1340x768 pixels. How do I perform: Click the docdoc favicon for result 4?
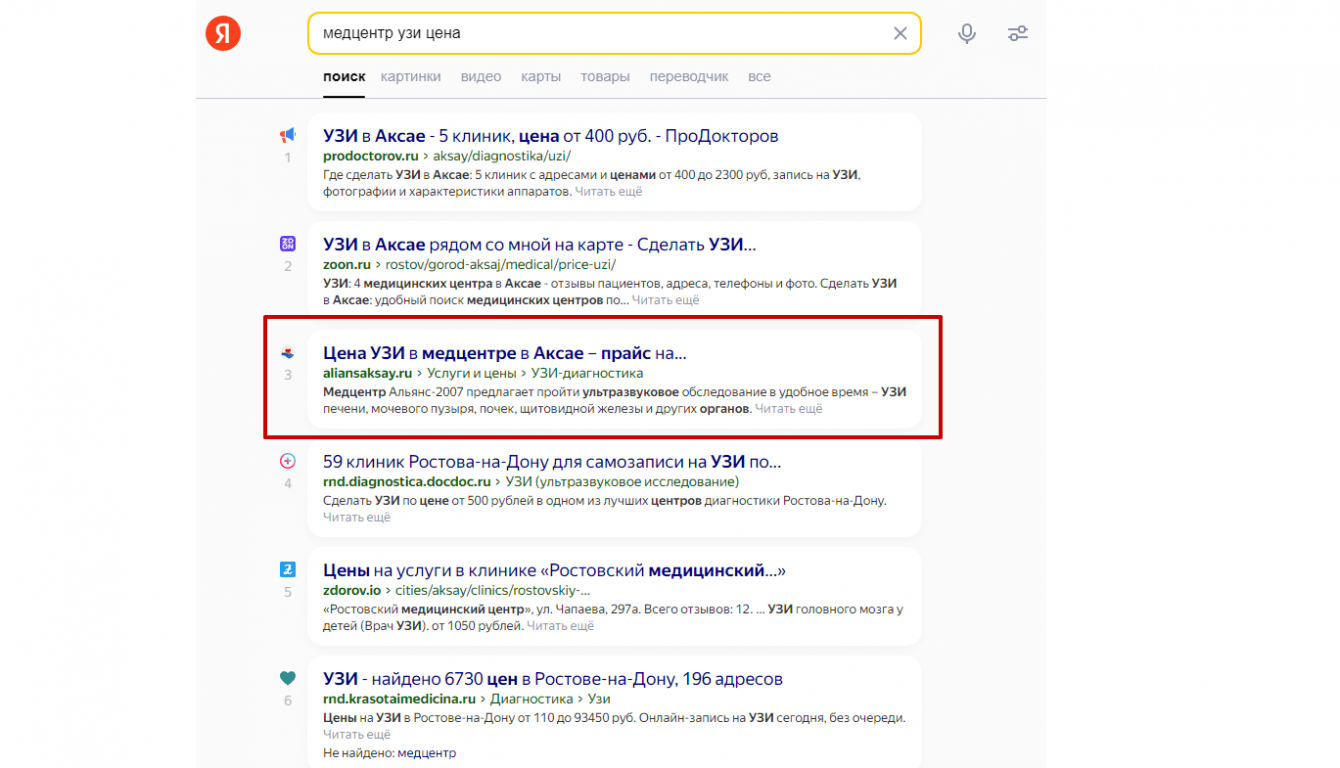click(288, 461)
